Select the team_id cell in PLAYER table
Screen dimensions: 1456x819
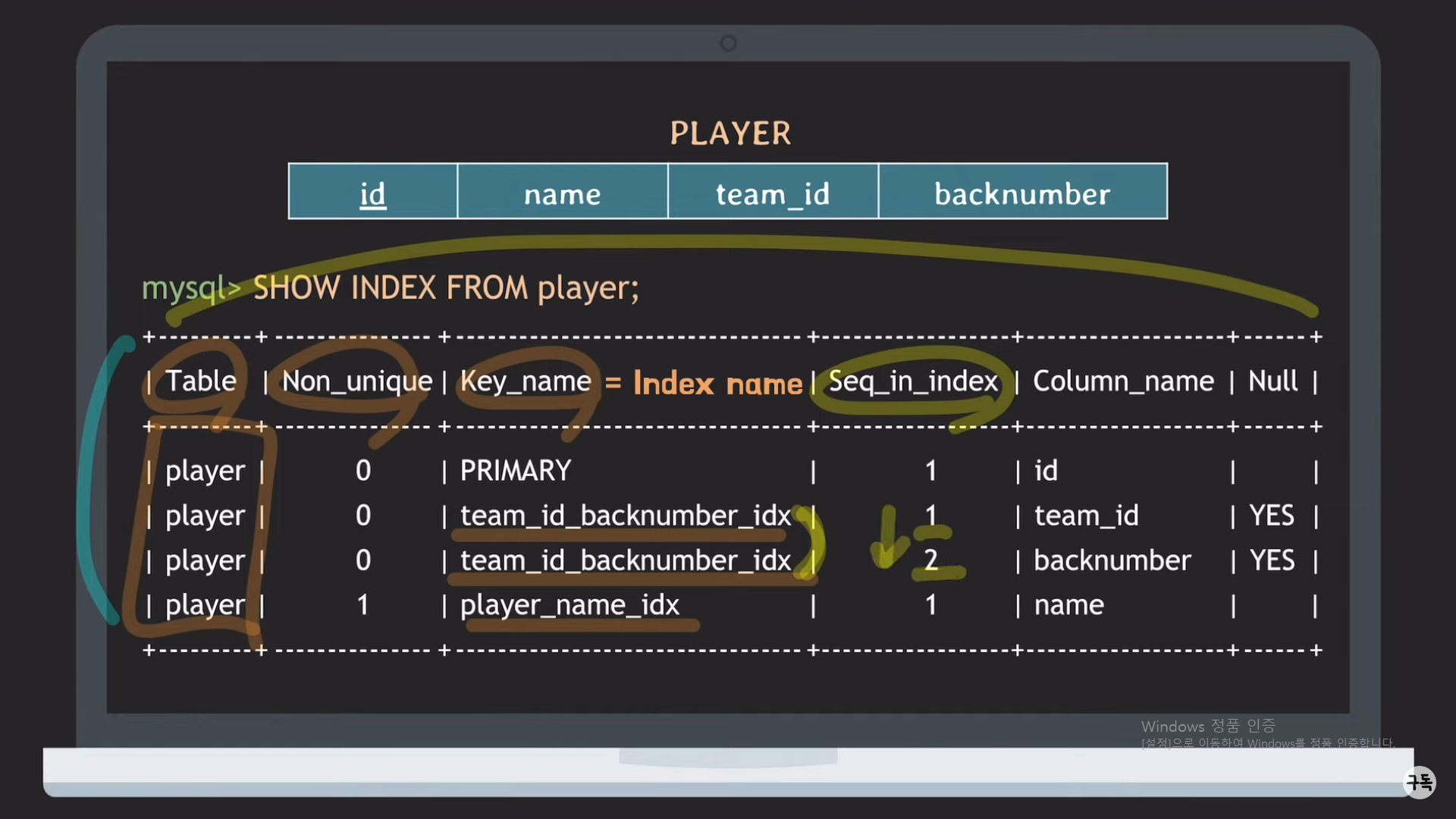coord(772,193)
